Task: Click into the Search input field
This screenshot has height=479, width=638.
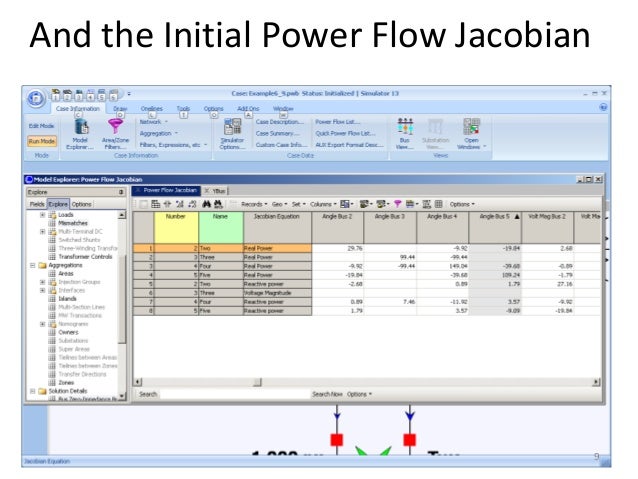Action: tap(234, 394)
